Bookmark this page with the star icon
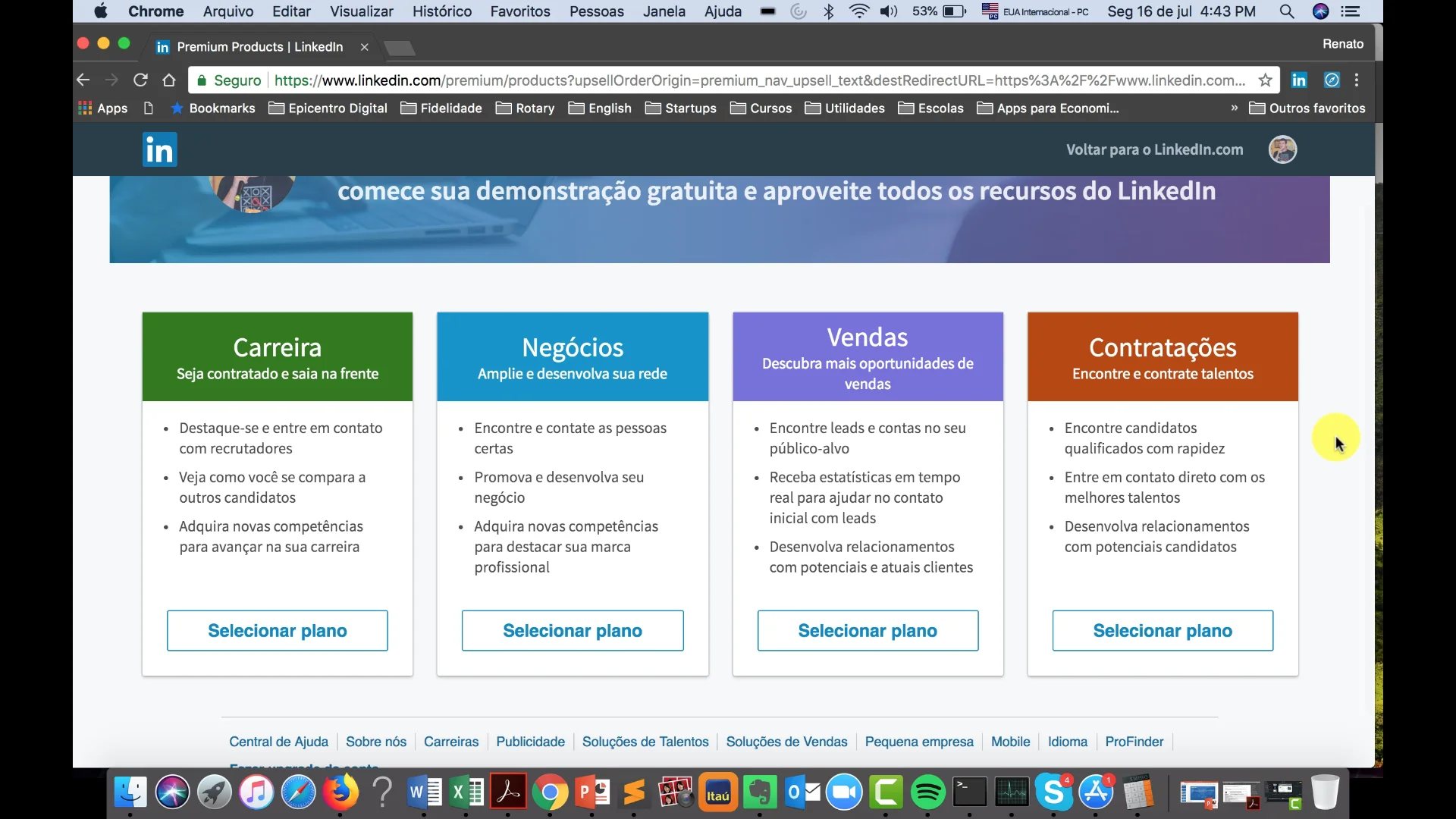Image resolution: width=1456 pixels, height=819 pixels. (x=1265, y=80)
